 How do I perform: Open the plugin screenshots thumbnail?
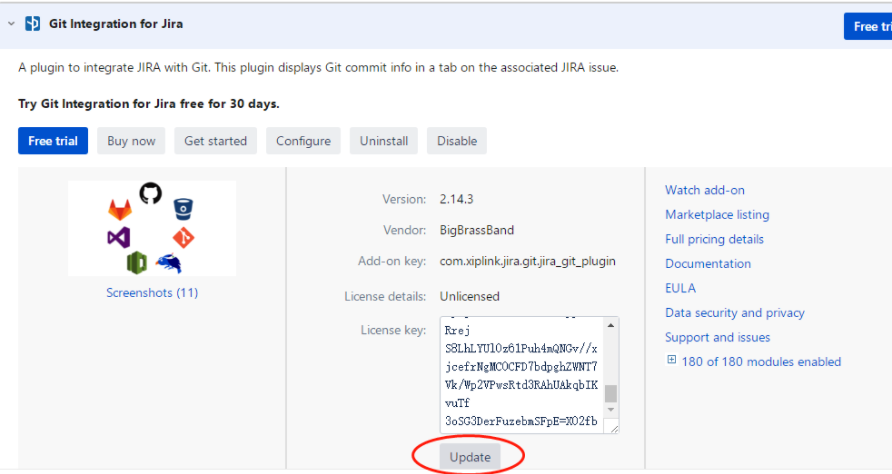[x=152, y=228]
